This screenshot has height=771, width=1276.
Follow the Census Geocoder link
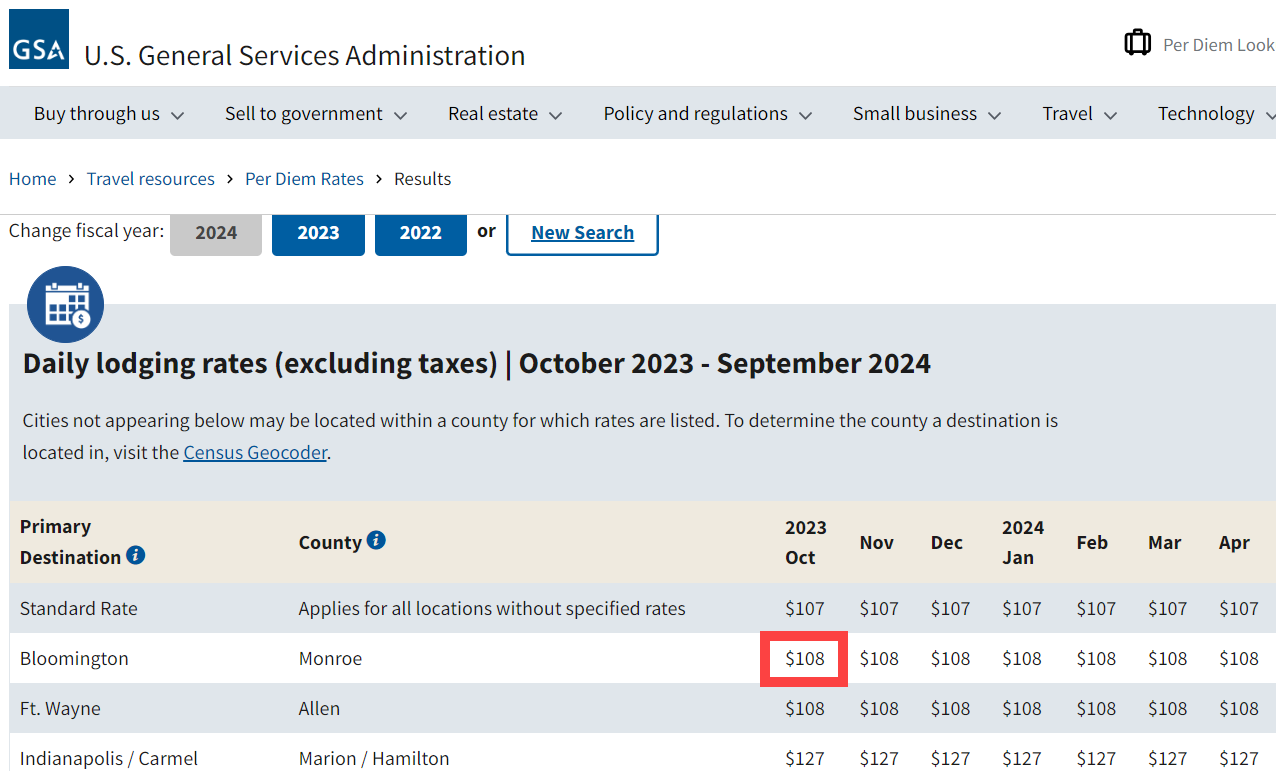(x=255, y=453)
